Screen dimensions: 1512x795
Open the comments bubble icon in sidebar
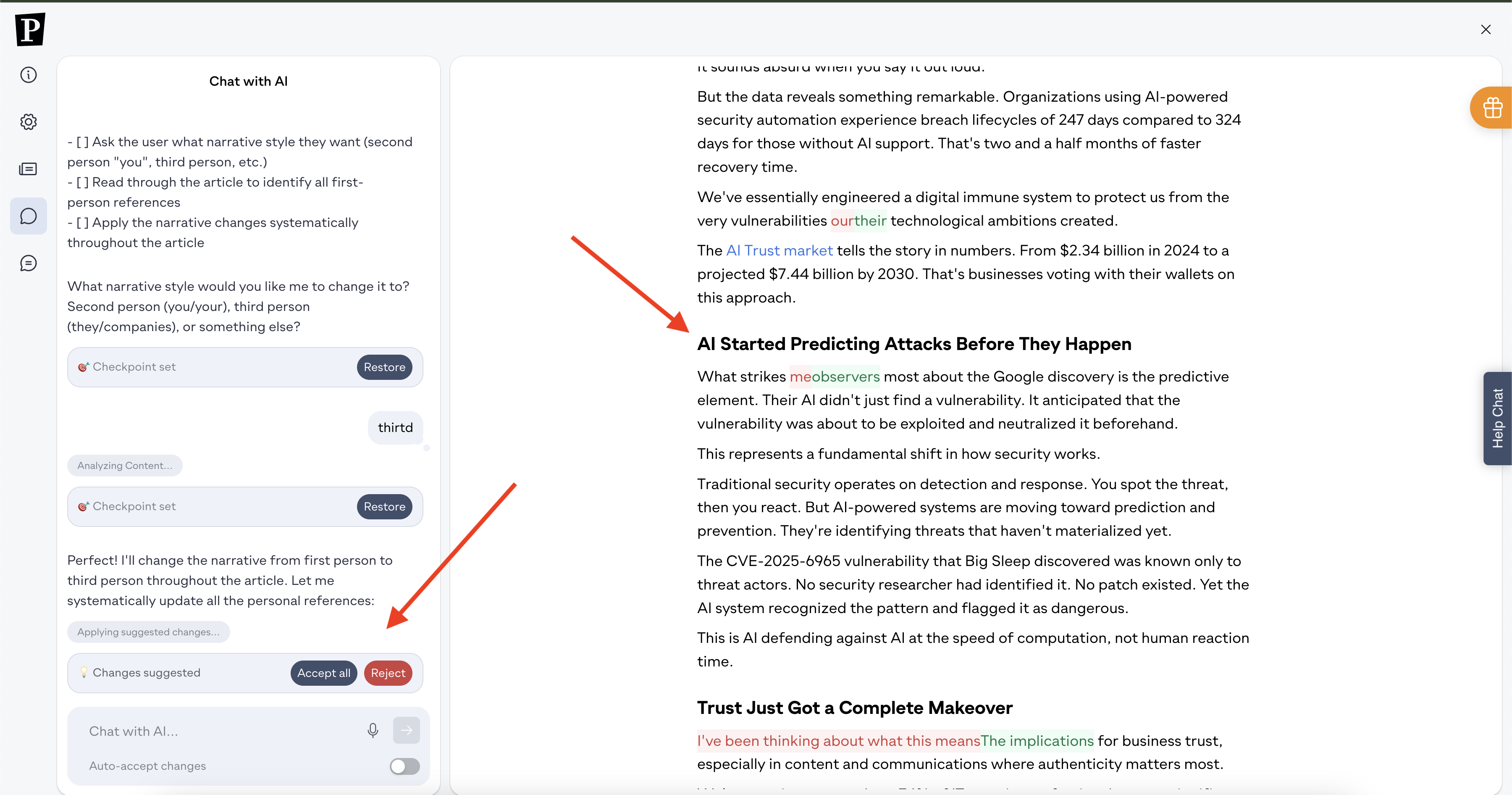tap(28, 263)
